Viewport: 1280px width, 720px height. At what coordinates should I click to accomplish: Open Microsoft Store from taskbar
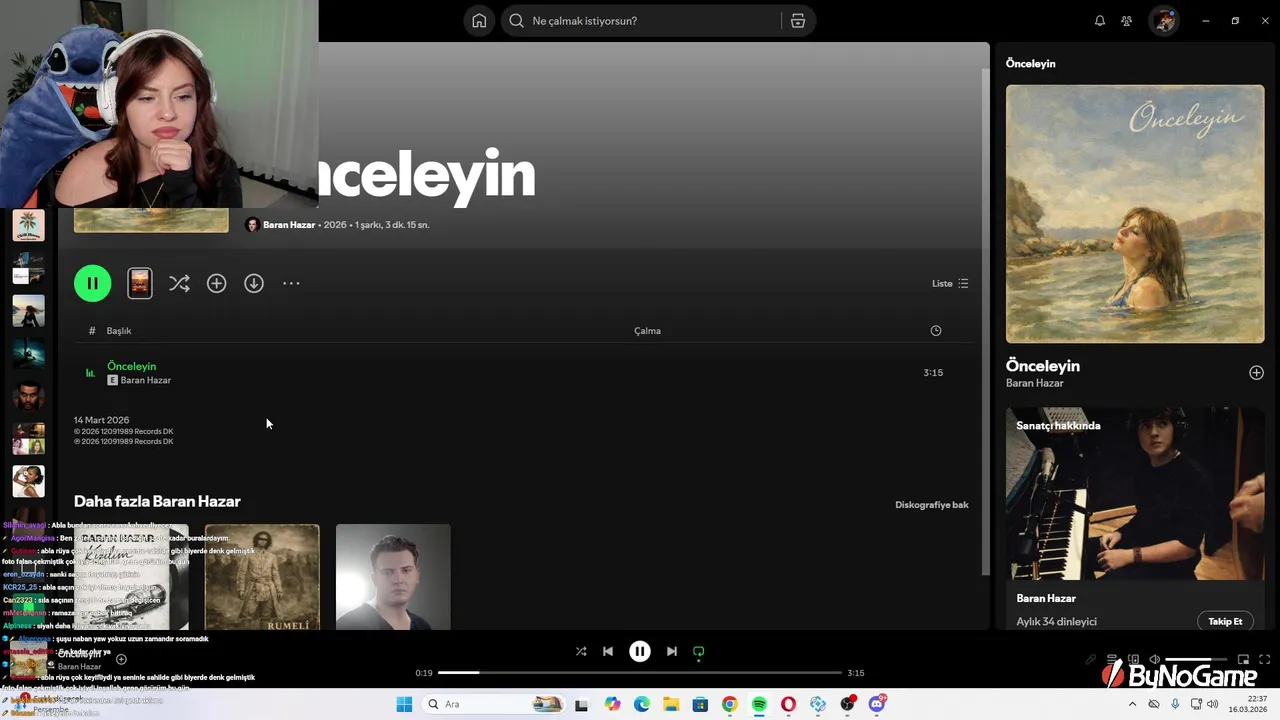point(700,704)
